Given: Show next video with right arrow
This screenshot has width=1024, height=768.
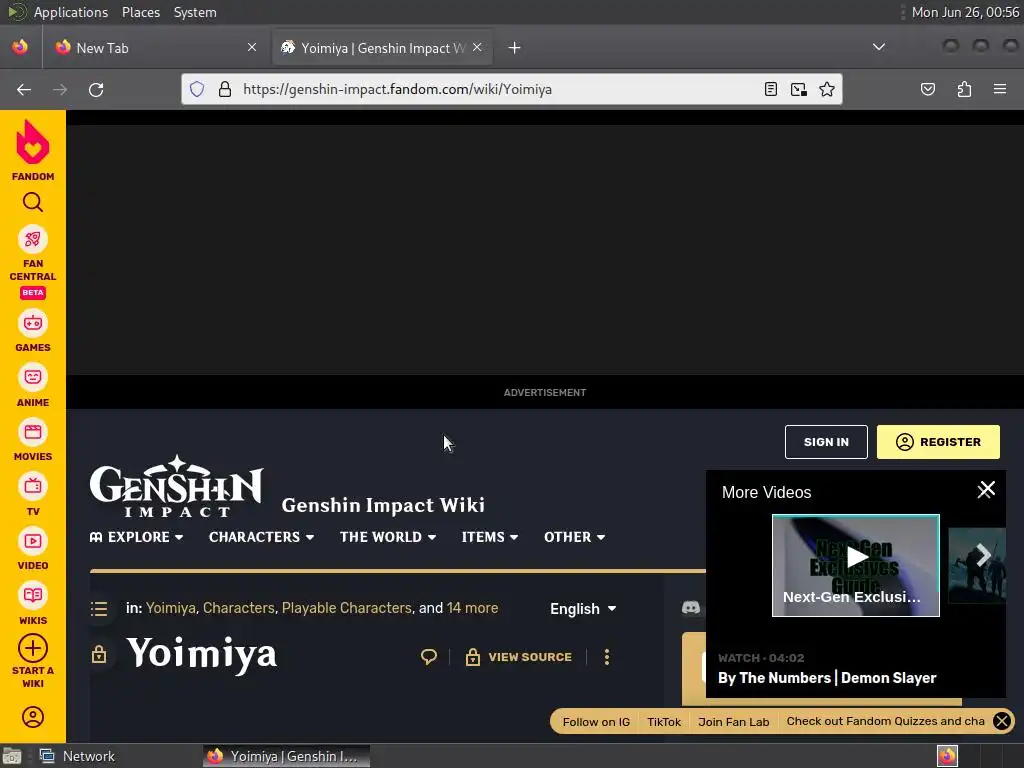Looking at the screenshot, I should pyautogui.click(x=983, y=556).
